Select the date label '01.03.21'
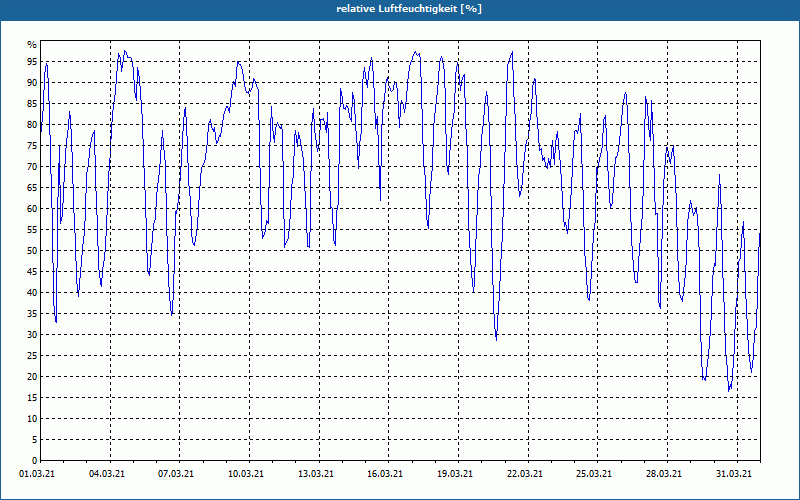The height and width of the screenshot is (500, 800). tap(37, 474)
